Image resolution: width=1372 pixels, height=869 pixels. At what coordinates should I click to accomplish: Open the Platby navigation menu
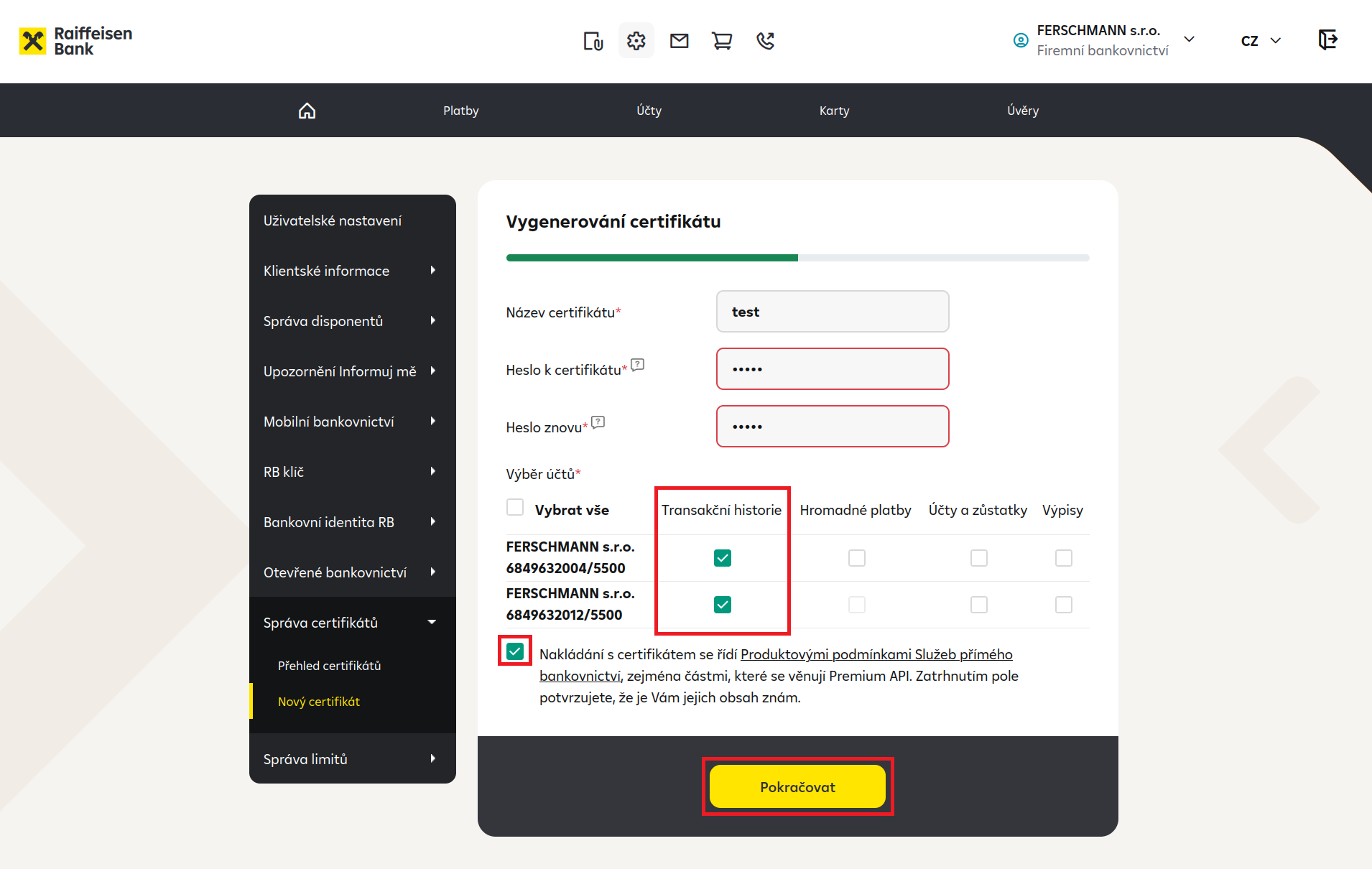click(x=460, y=111)
